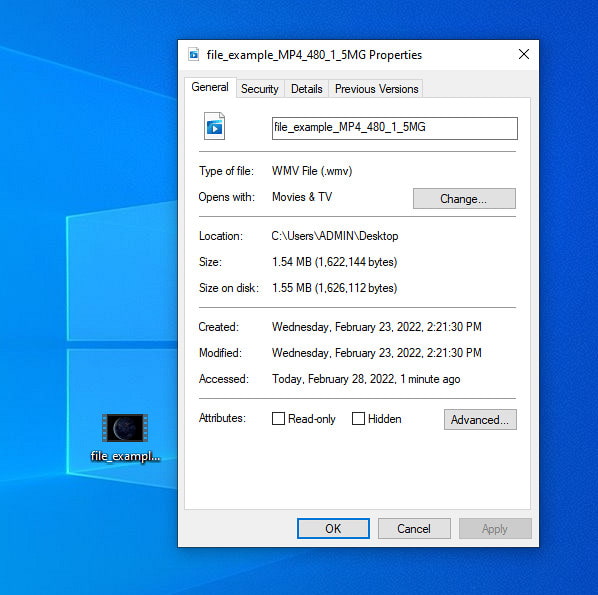Close the Properties dialog with the X
This screenshot has width=598, height=595.
point(524,54)
